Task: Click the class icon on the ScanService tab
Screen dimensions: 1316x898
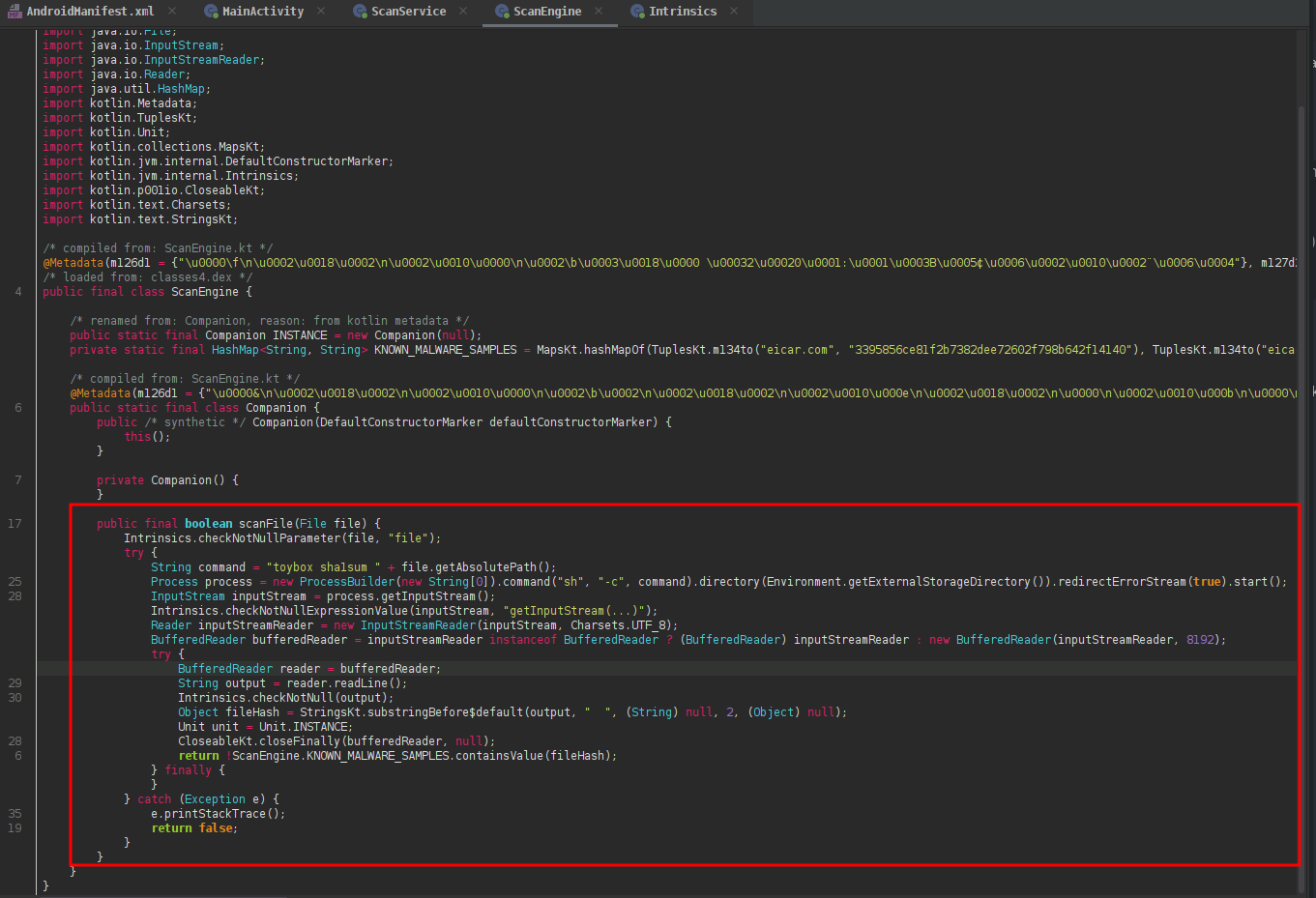Action: [x=360, y=12]
